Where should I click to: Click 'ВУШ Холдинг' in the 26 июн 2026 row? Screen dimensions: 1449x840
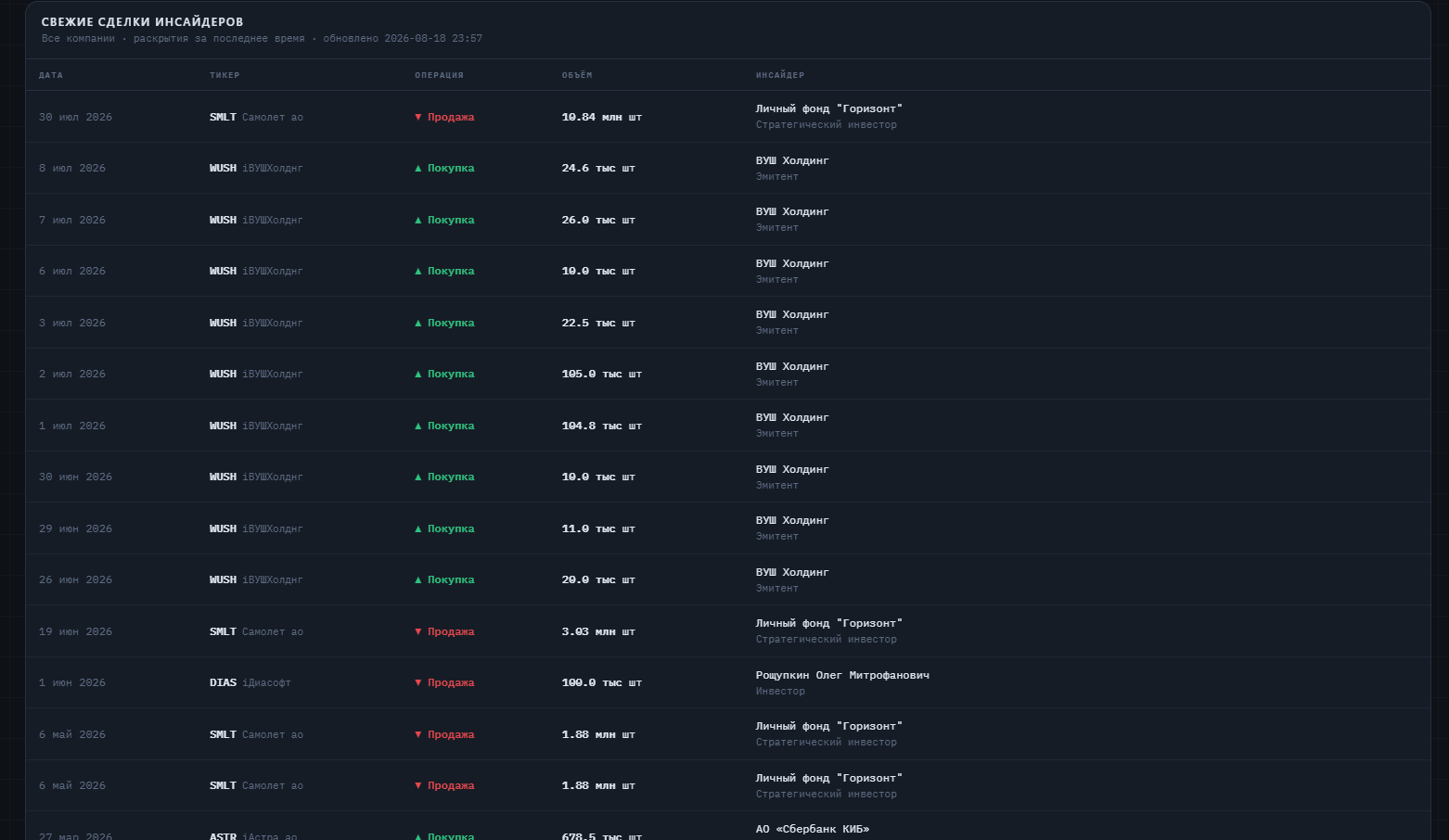tap(792, 572)
